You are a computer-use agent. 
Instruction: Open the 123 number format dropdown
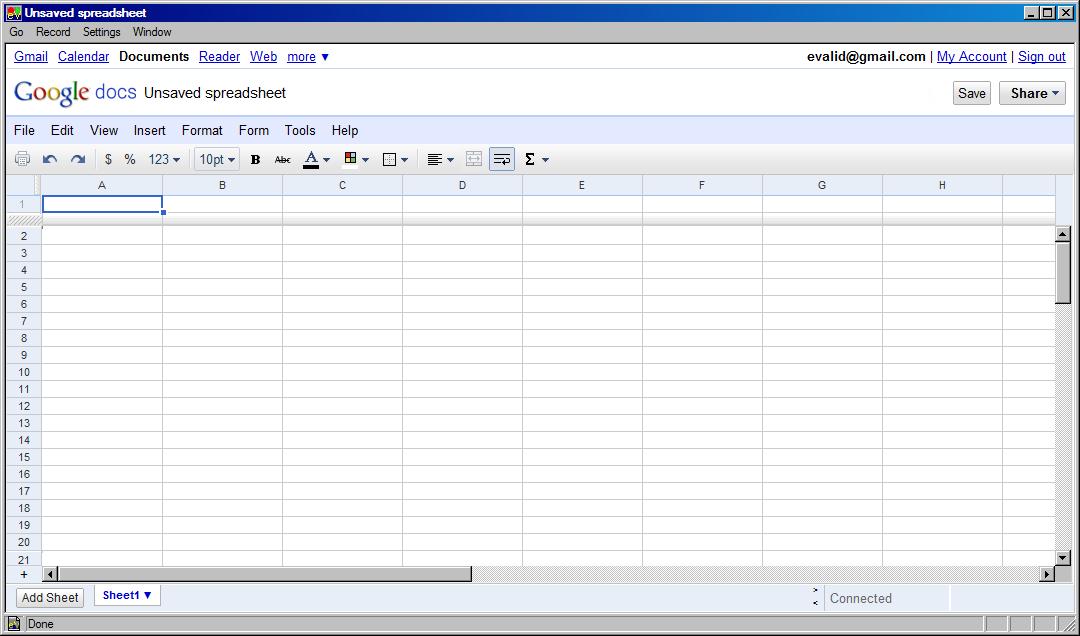coord(164,159)
